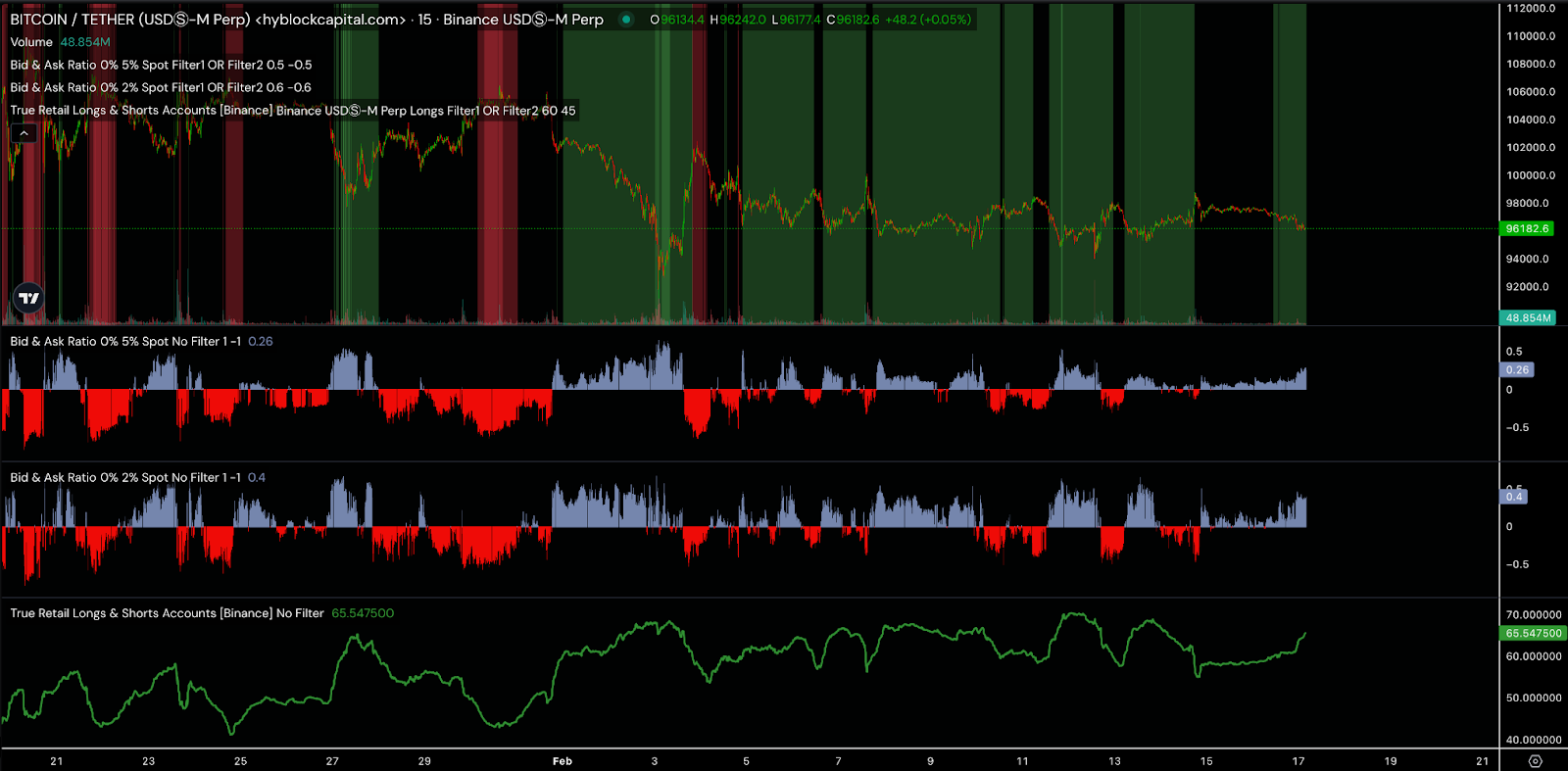Select Bid & Ask Ratio 5% Filter1 legend
The height and width of the screenshot is (771, 1568).
pyautogui.click(x=161, y=65)
